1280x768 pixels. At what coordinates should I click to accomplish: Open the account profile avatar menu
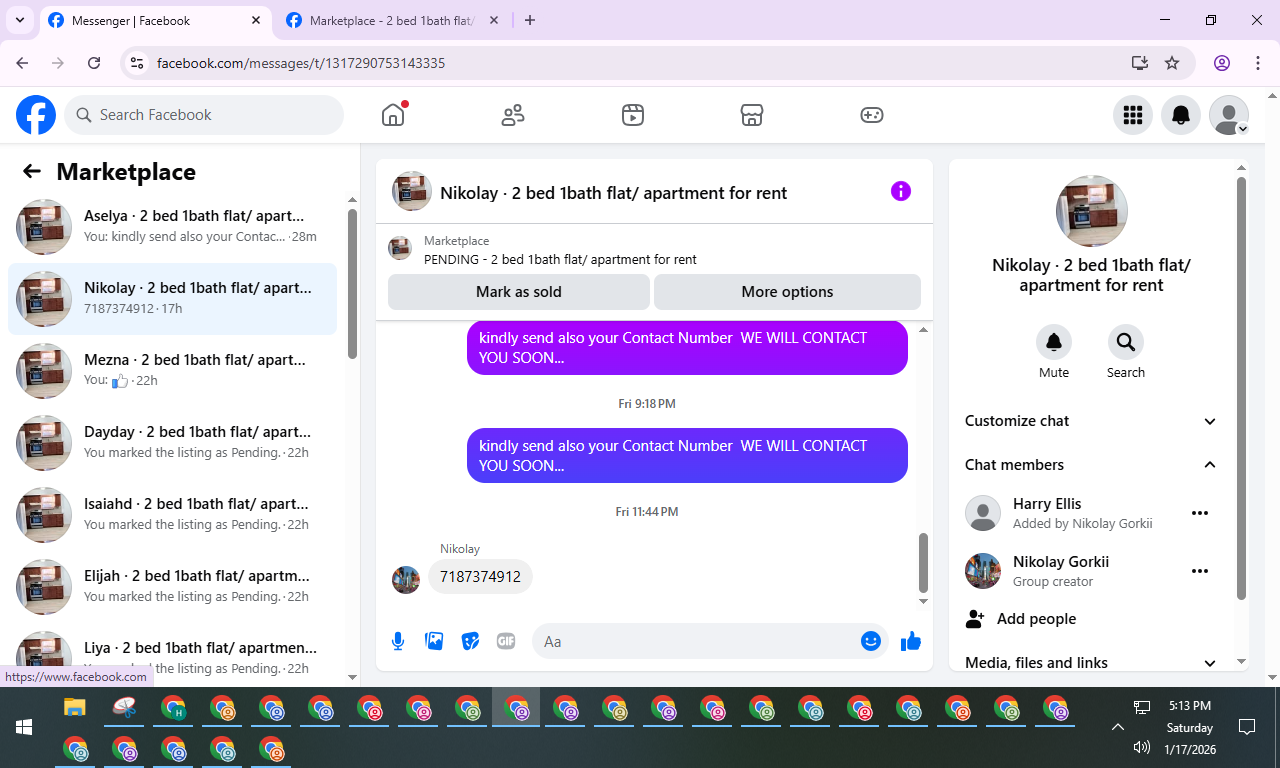(x=1229, y=115)
